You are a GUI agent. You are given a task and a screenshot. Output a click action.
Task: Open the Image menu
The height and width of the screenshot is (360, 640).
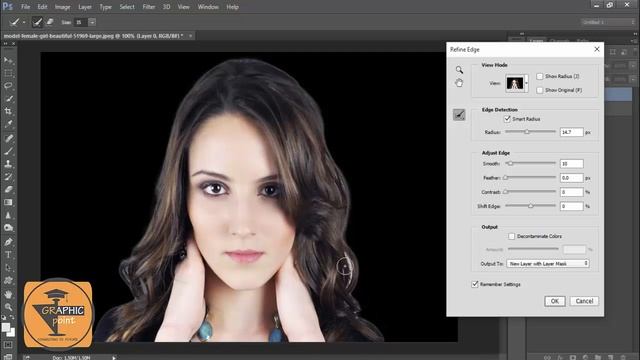click(62, 7)
